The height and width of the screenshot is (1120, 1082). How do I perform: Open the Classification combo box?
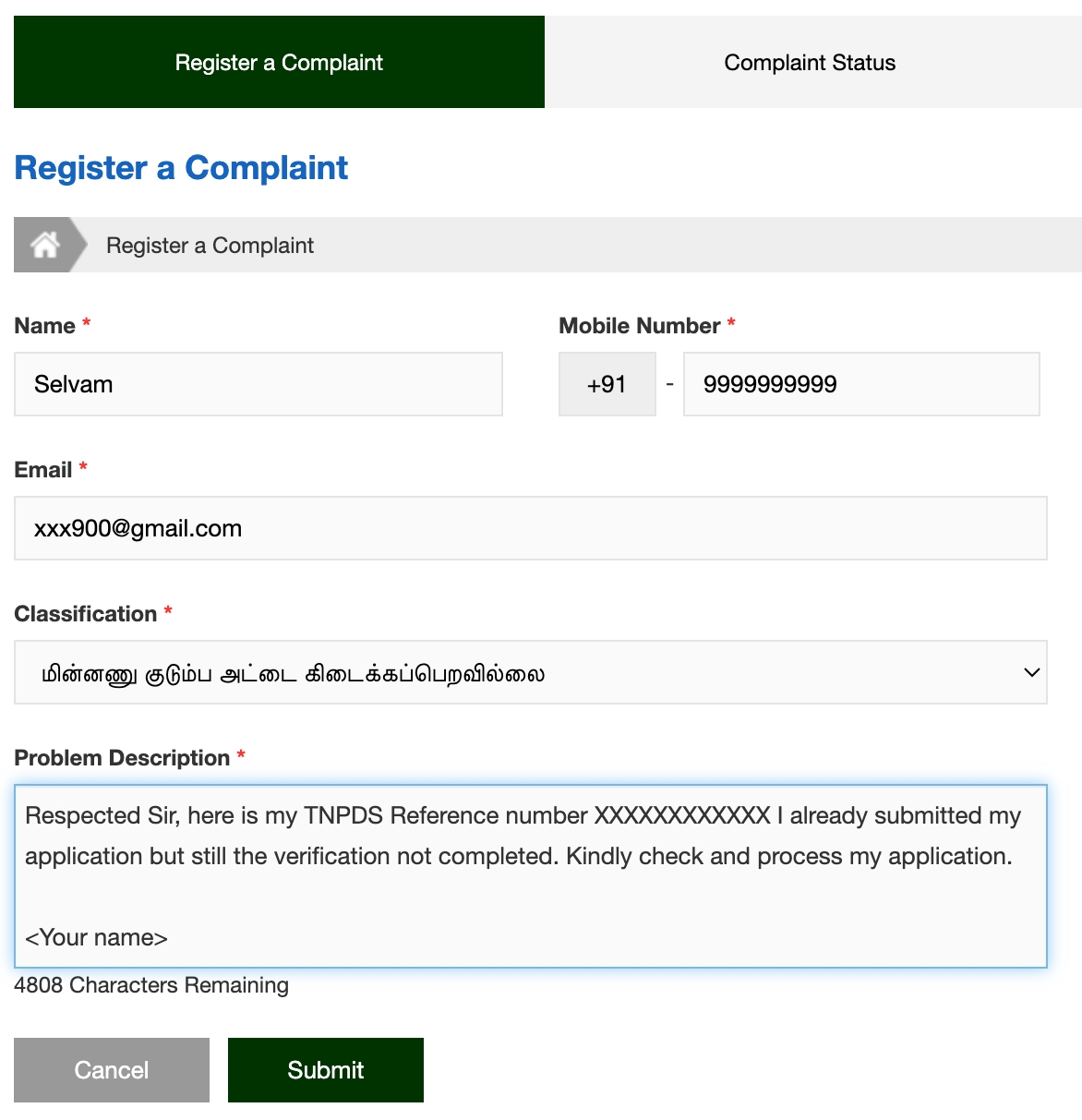(531, 672)
